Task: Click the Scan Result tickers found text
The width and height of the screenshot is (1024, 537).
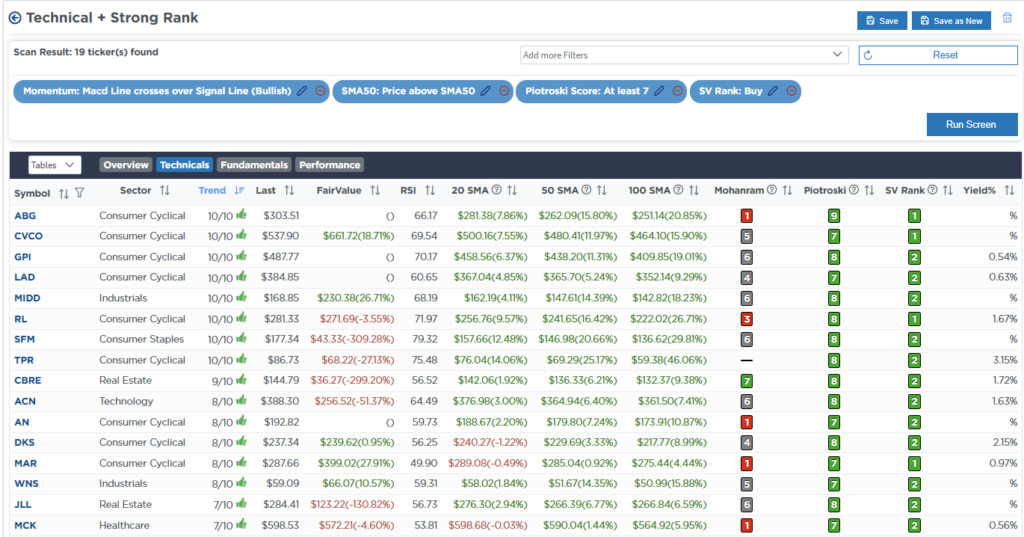Action: [86, 52]
